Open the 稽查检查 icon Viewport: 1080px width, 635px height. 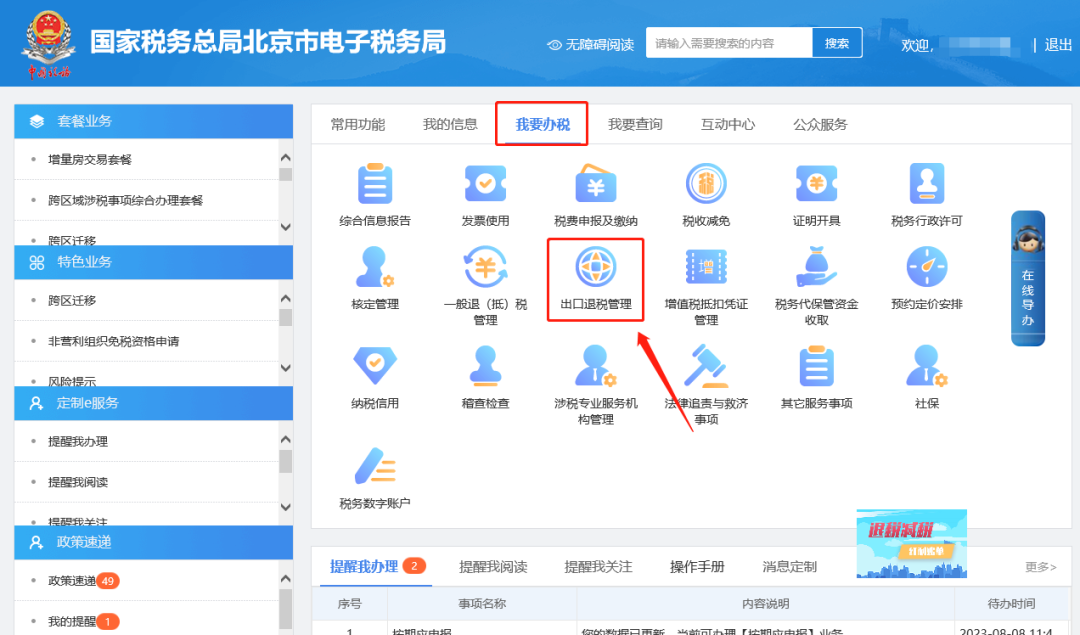point(486,366)
